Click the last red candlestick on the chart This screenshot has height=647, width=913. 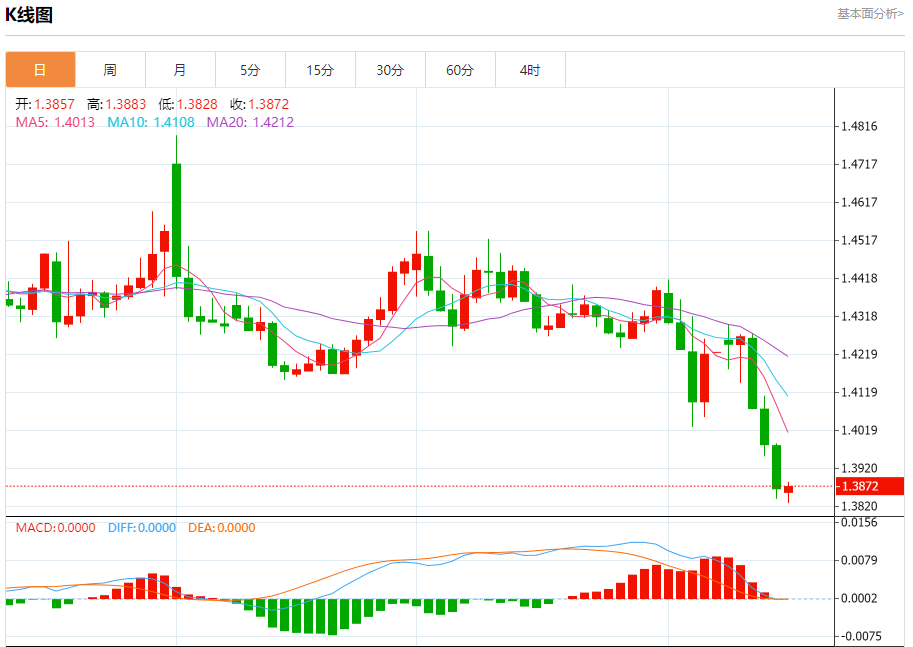tap(788, 489)
